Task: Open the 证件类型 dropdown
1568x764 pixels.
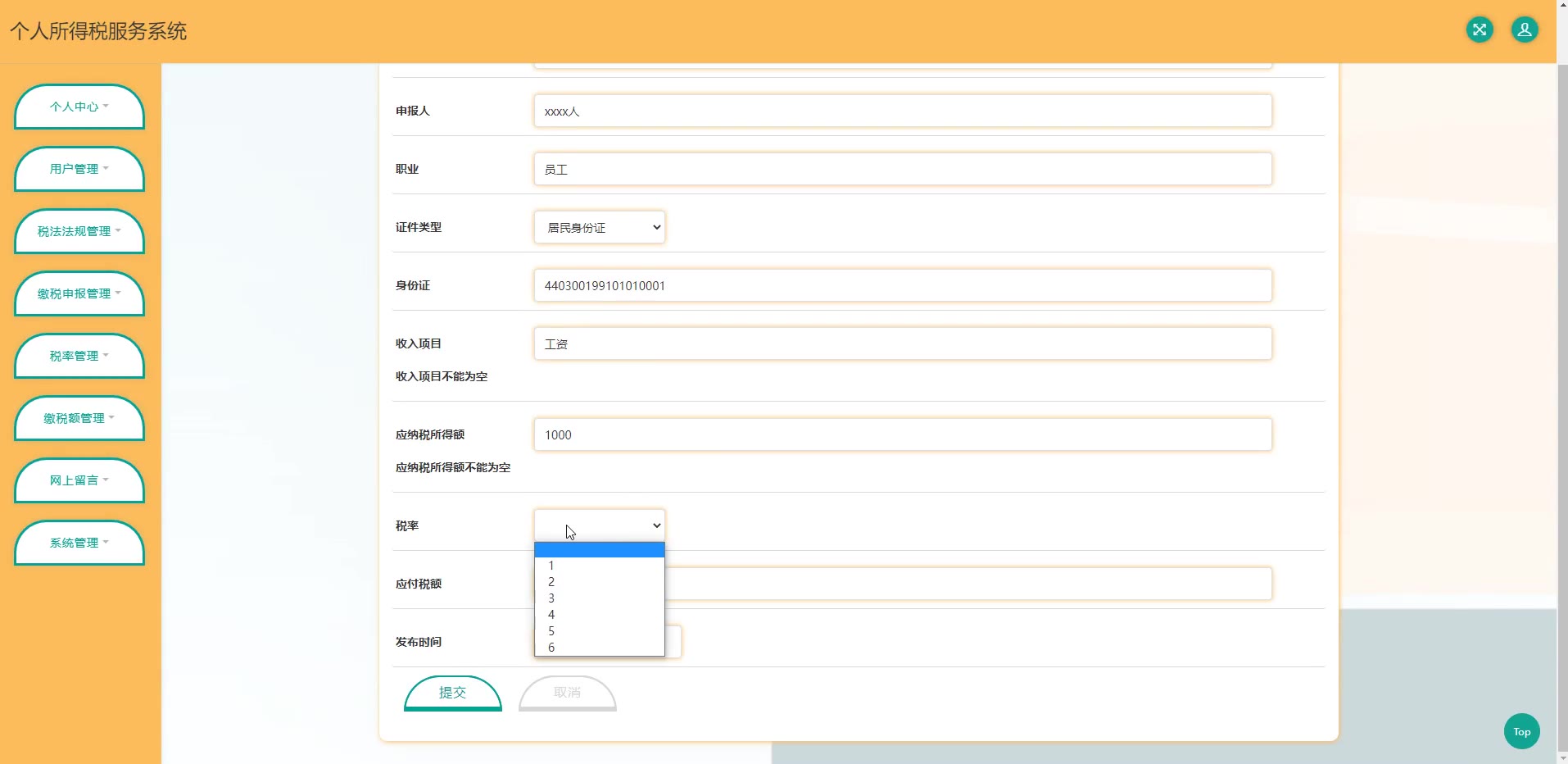Action: (x=599, y=227)
